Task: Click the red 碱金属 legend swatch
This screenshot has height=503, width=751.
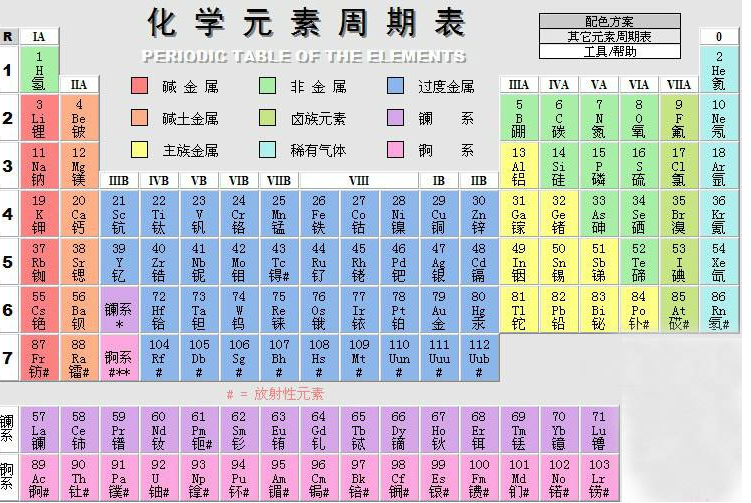Action: coord(139,86)
